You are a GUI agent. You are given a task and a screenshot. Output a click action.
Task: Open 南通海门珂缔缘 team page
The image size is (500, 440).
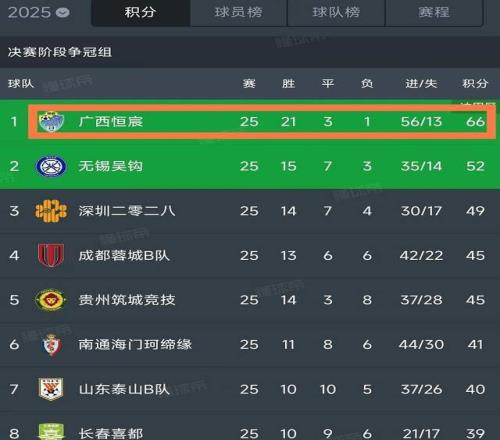point(135,344)
